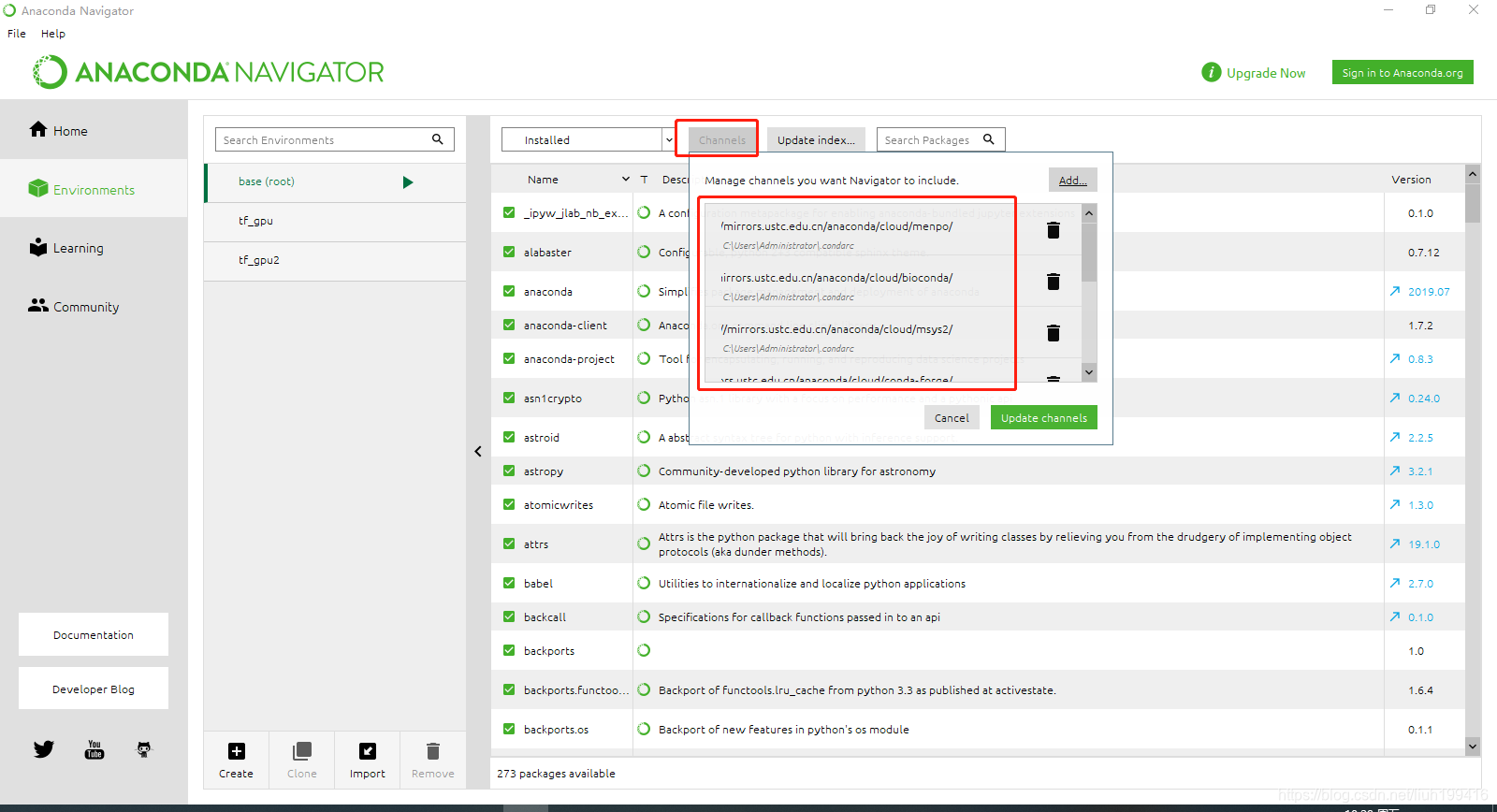Delete the cloud/msys2 channel

(1054, 333)
